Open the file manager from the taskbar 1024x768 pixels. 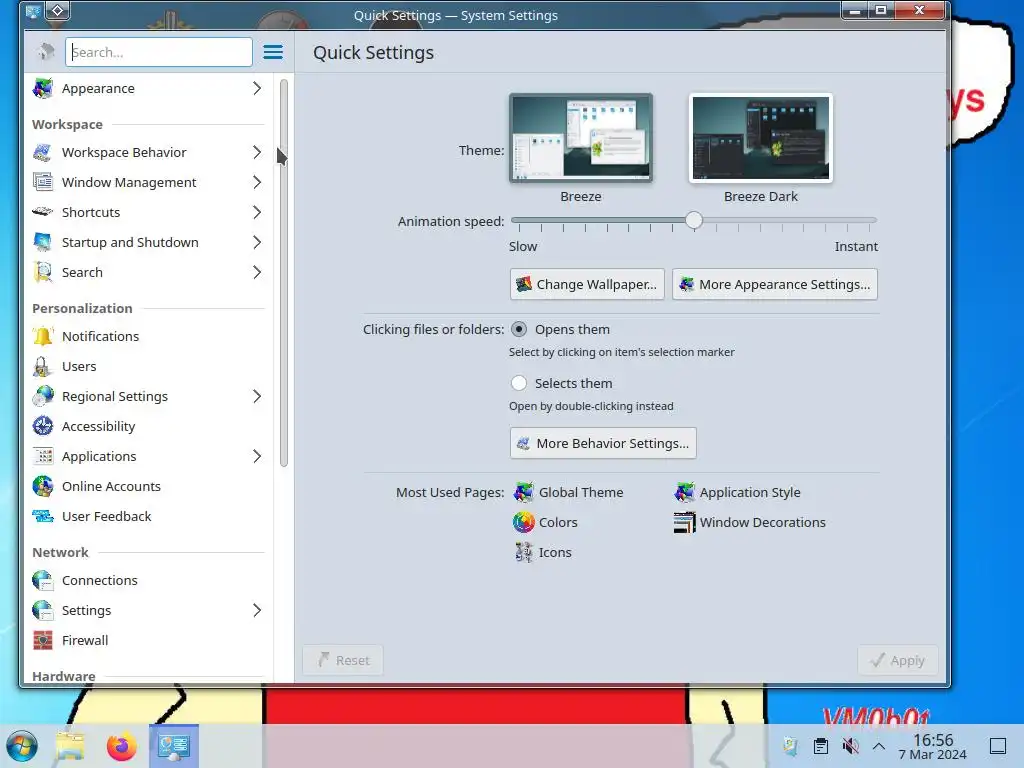click(70, 746)
